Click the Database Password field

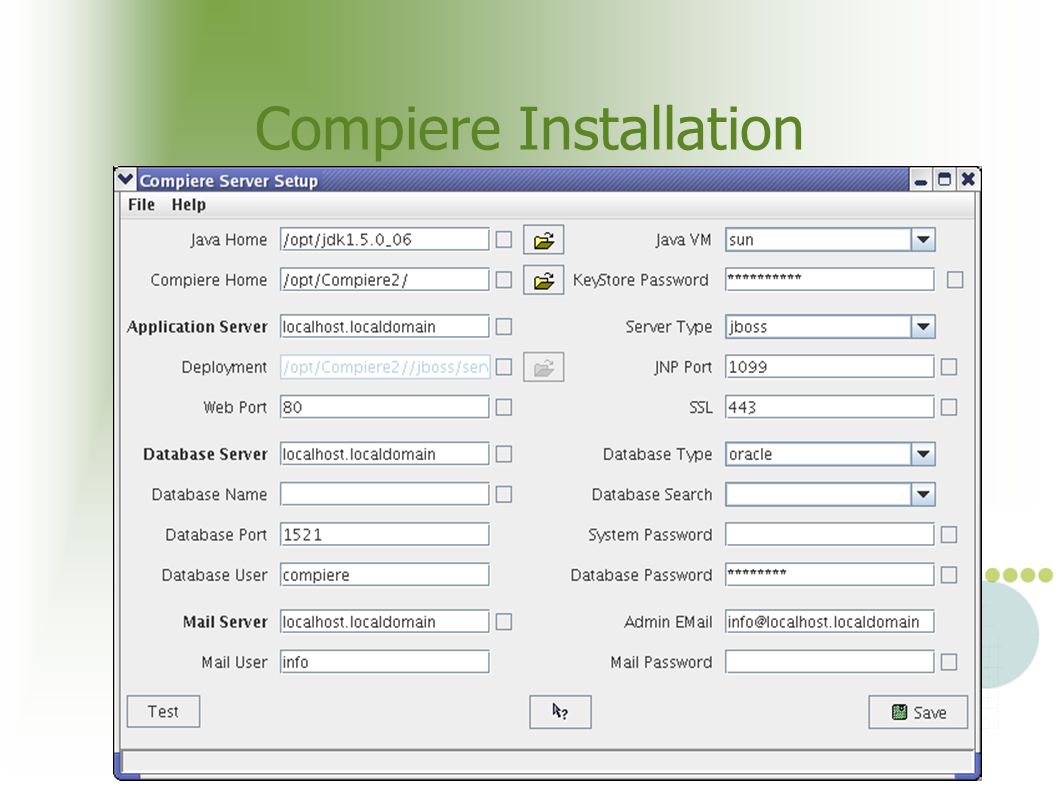(x=830, y=575)
